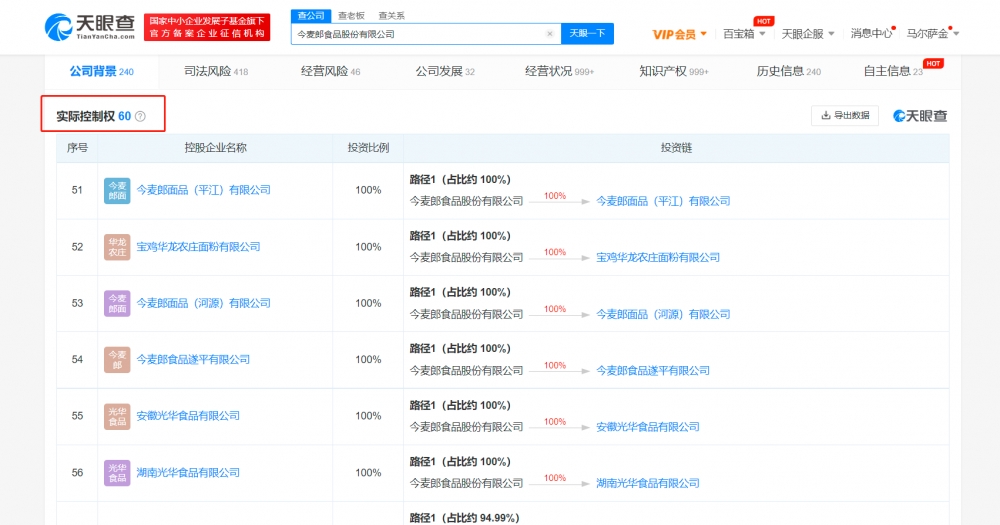Open the 天眼企服 dropdown
The height and width of the screenshot is (525, 1000).
807,34
